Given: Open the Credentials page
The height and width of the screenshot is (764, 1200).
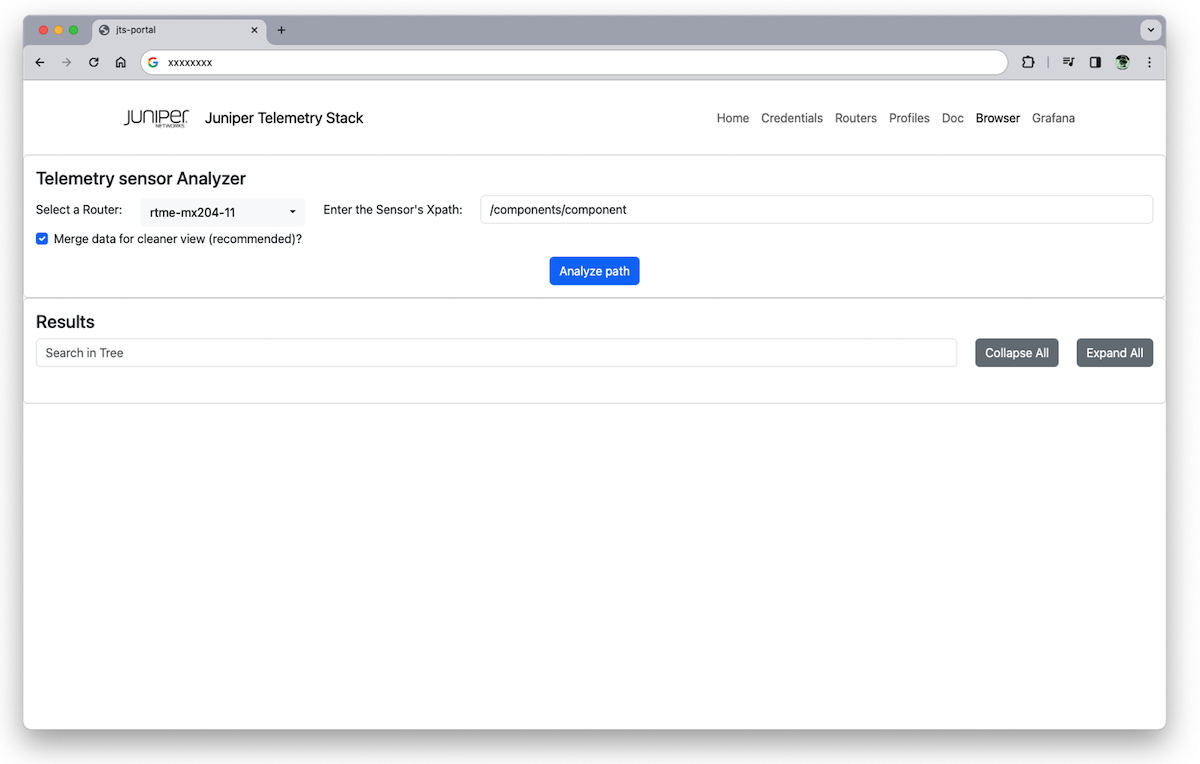Looking at the screenshot, I should [792, 118].
